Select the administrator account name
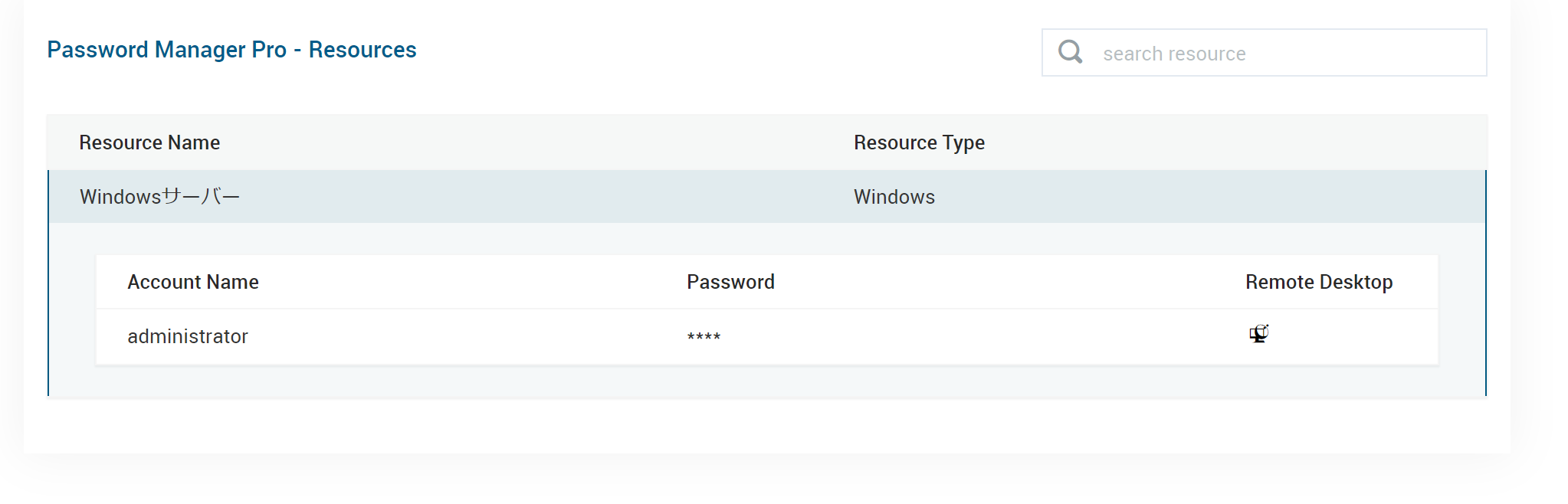Image resolution: width=1568 pixels, height=504 pixels. [187, 336]
